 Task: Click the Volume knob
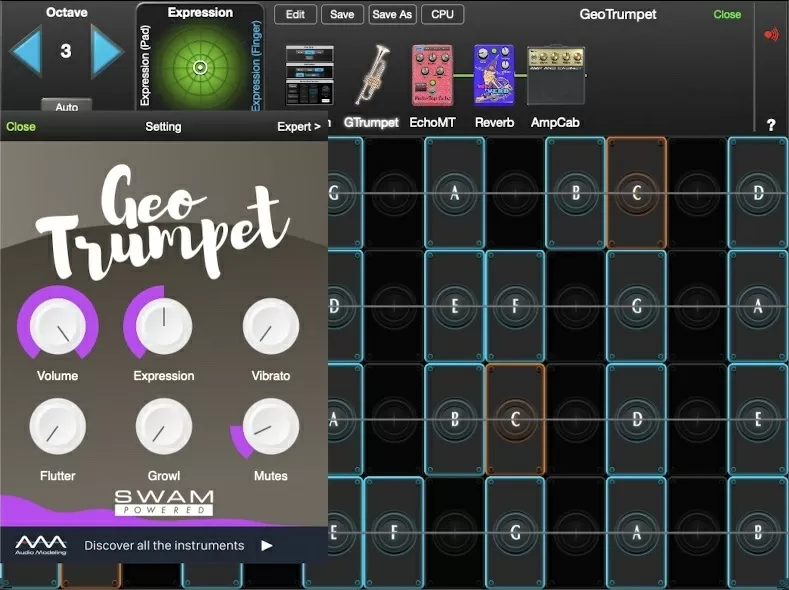click(58, 325)
